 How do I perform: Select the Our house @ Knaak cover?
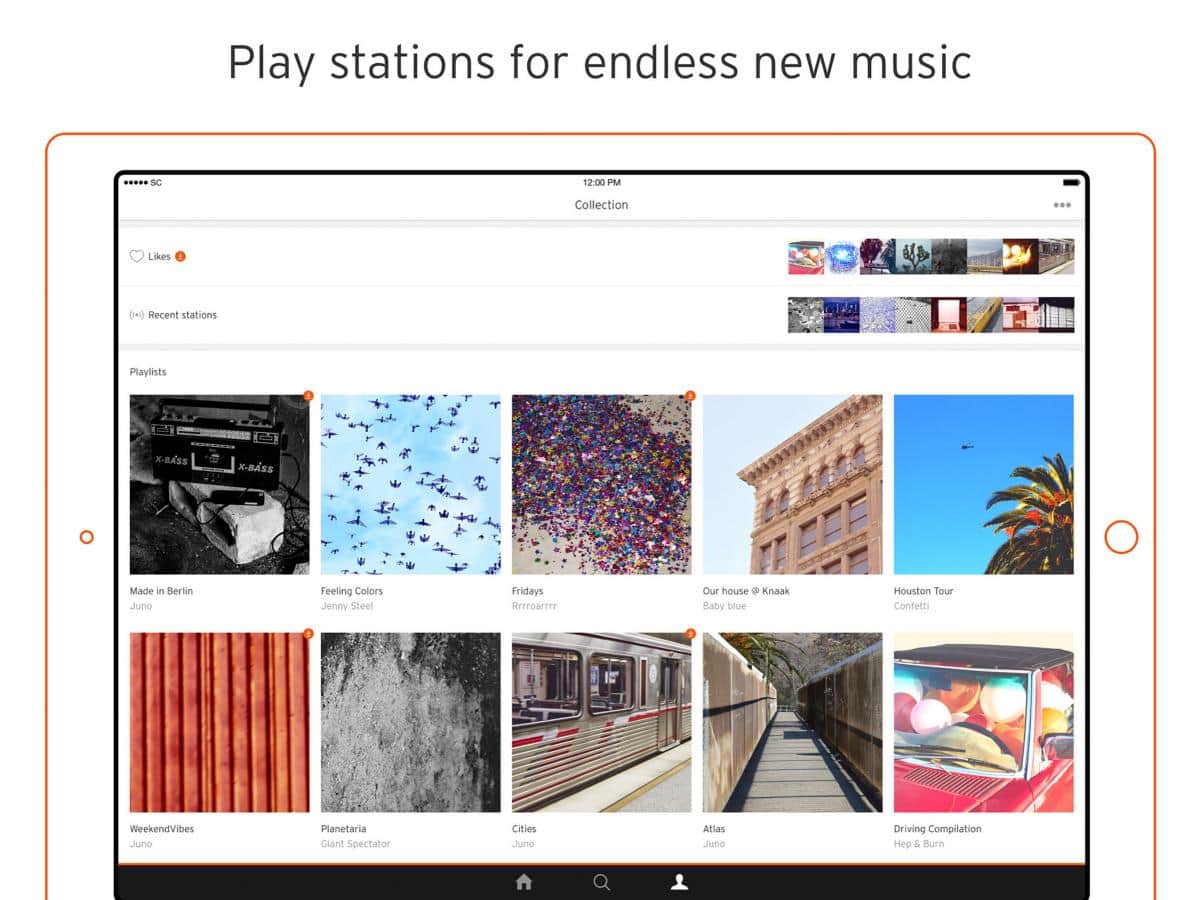pos(792,484)
